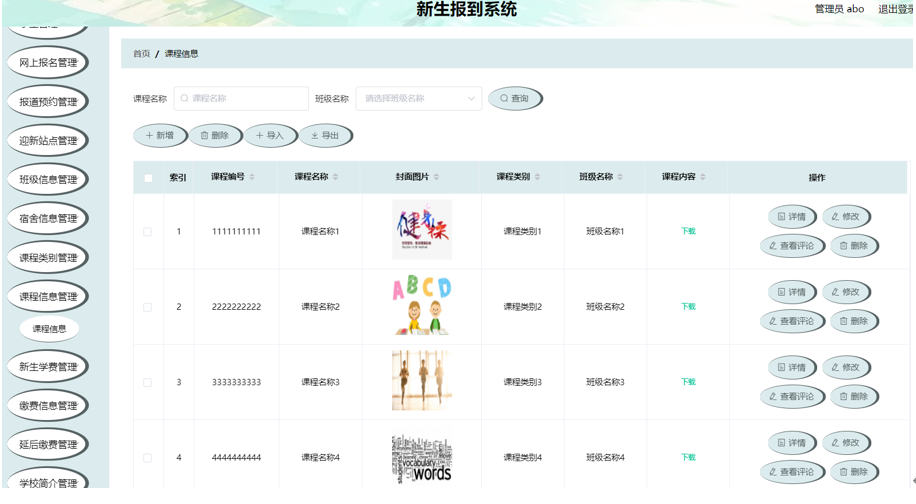Screen dimensions: 916x504
Task: Tick checkbox for row 1111111111
Action: click(x=148, y=232)
